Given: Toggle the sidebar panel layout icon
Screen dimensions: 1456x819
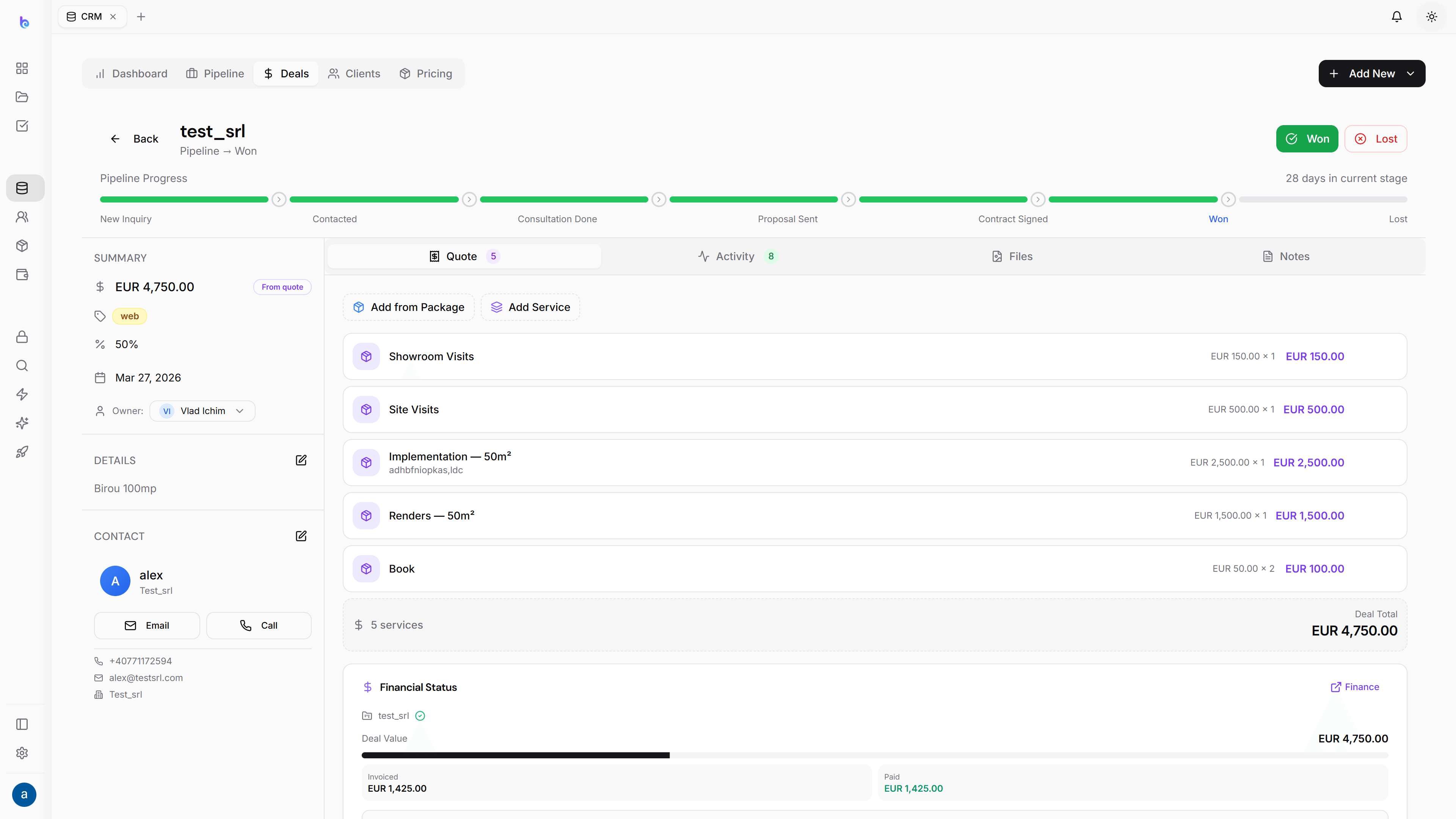Looking at the screenshot, I should pos(22,725).
